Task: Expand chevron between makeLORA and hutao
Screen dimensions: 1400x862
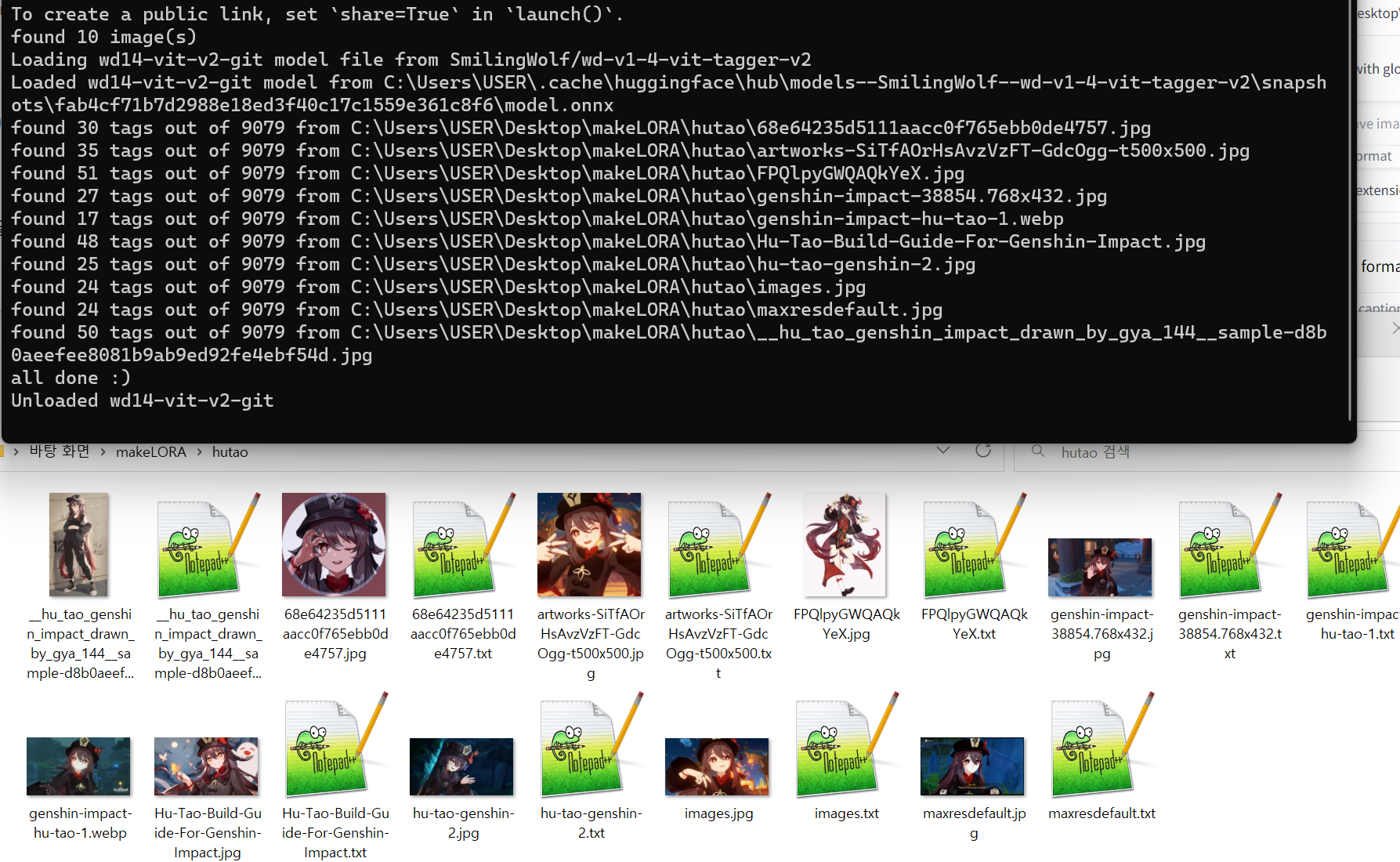Action: pos(199,452)
